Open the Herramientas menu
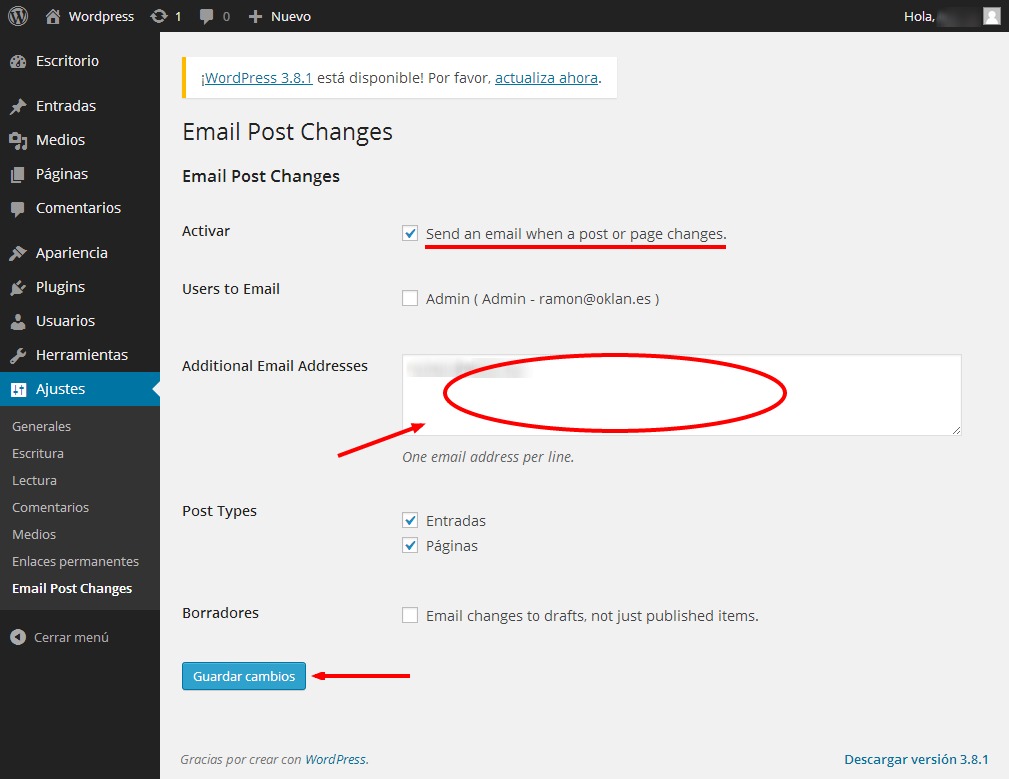Image resolution: width=1009 pixels, height=779 pixels. click(x=80, y=355)
